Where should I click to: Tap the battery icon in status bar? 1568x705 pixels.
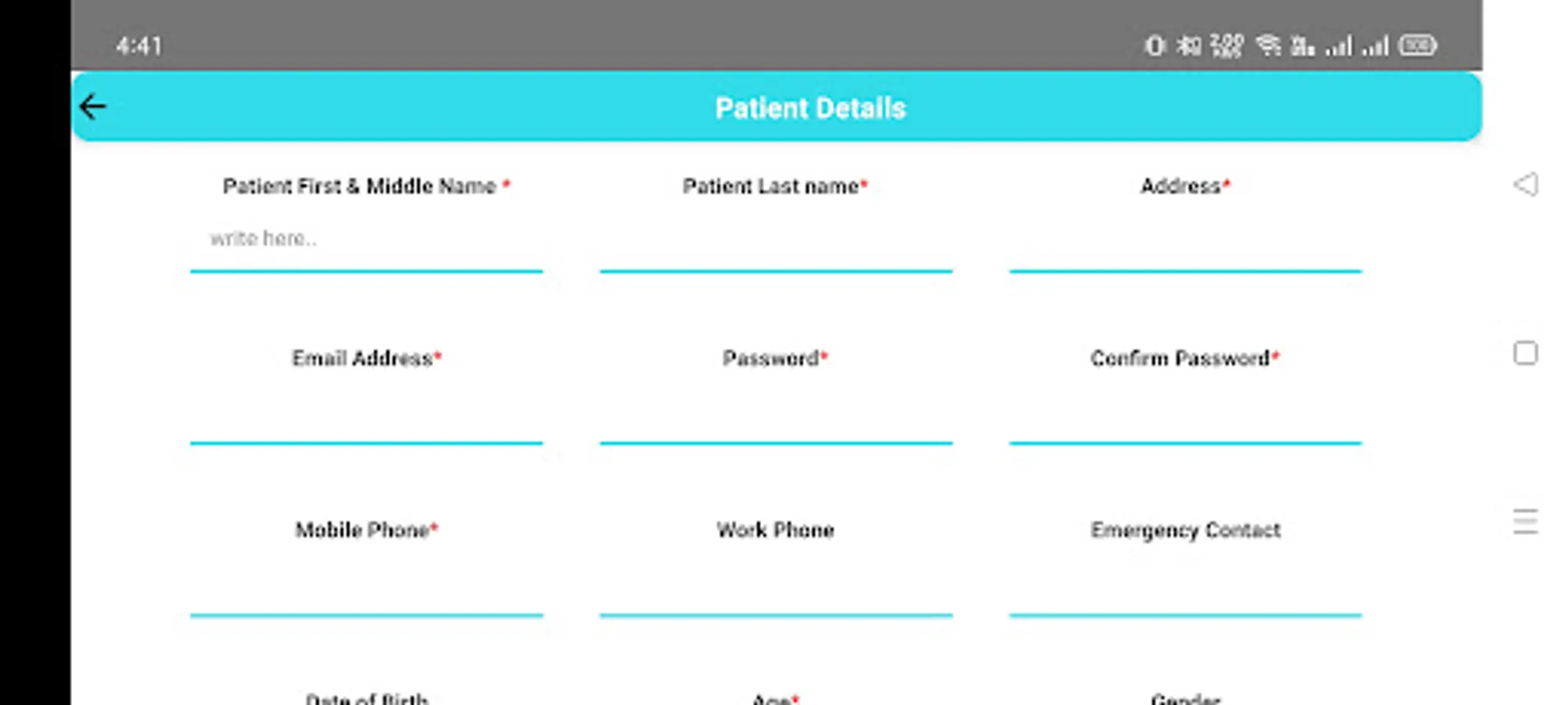pyautogui.click(x=1418, y=45)
